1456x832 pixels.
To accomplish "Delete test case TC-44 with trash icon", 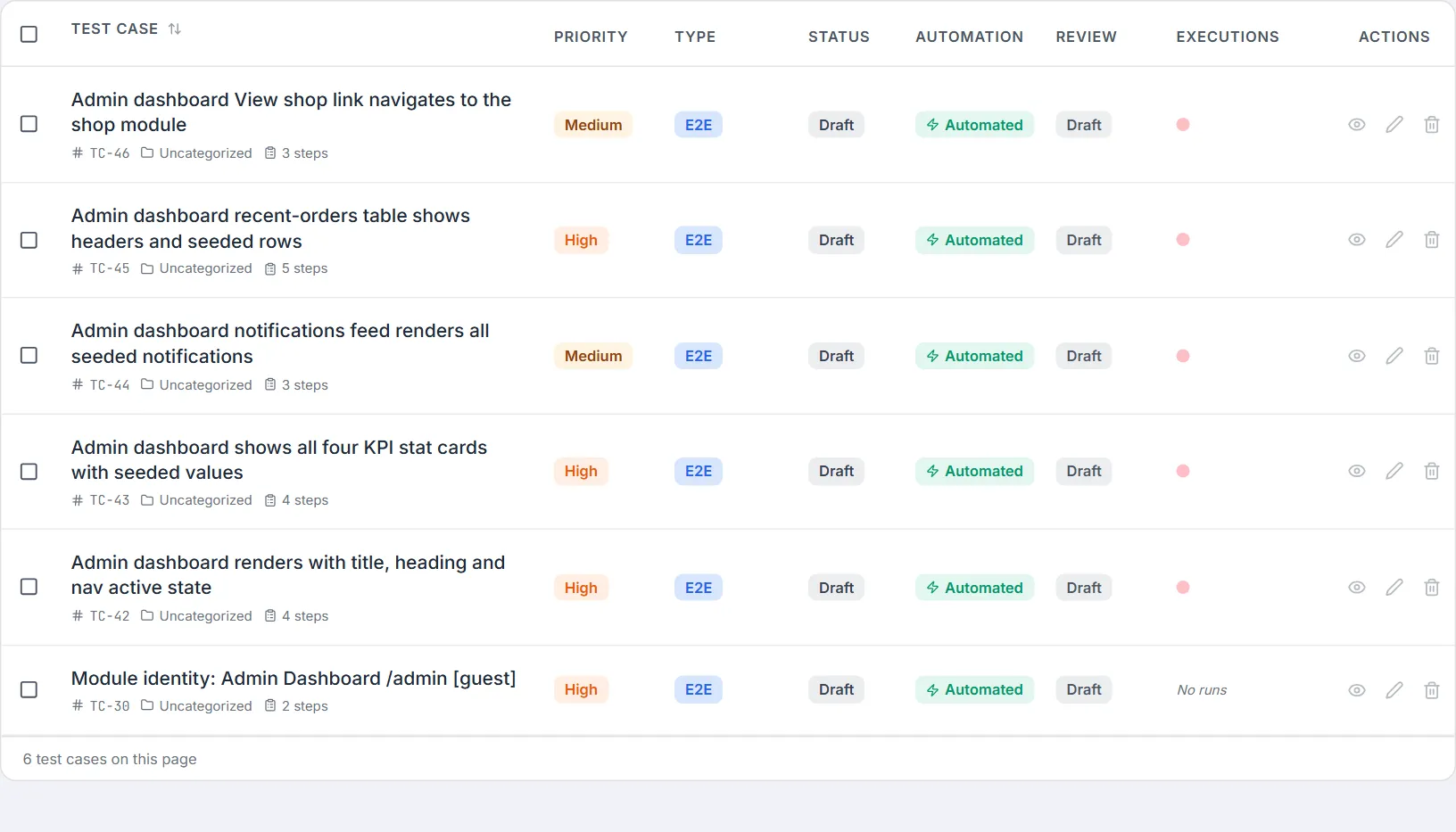I will tap(1431, 356).
